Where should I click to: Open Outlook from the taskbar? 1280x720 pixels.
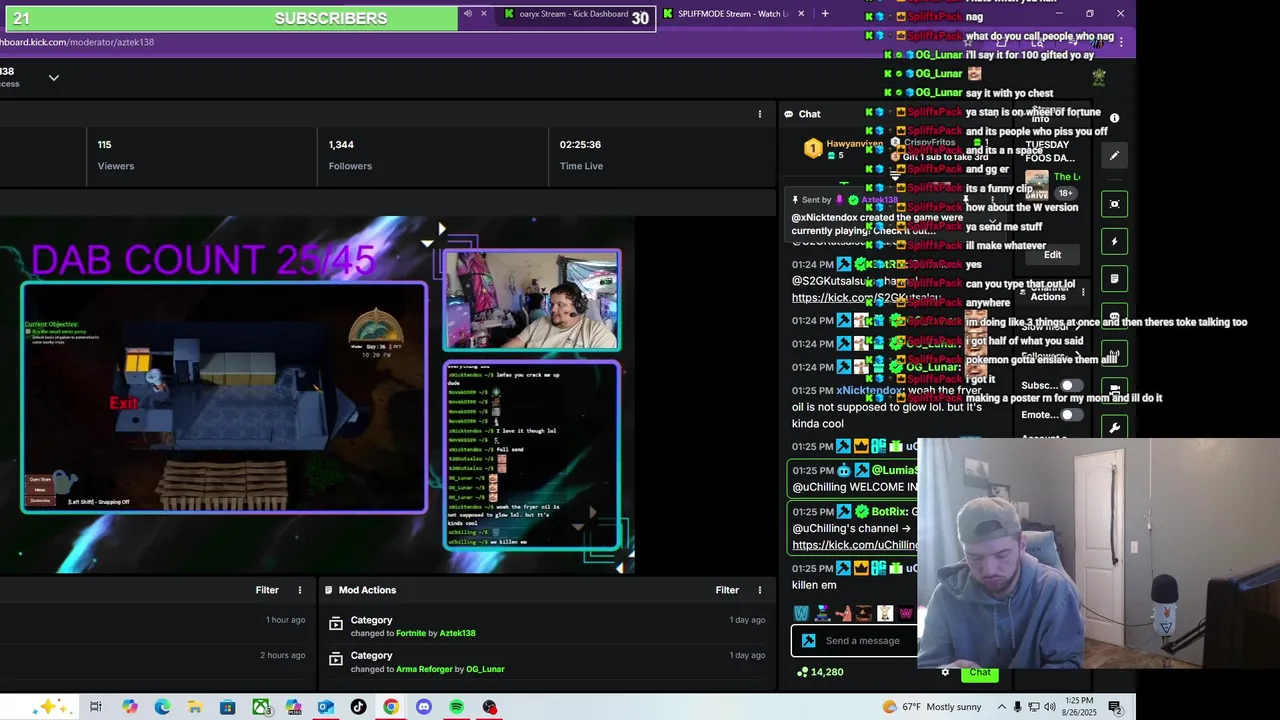(x=325, y=707)
